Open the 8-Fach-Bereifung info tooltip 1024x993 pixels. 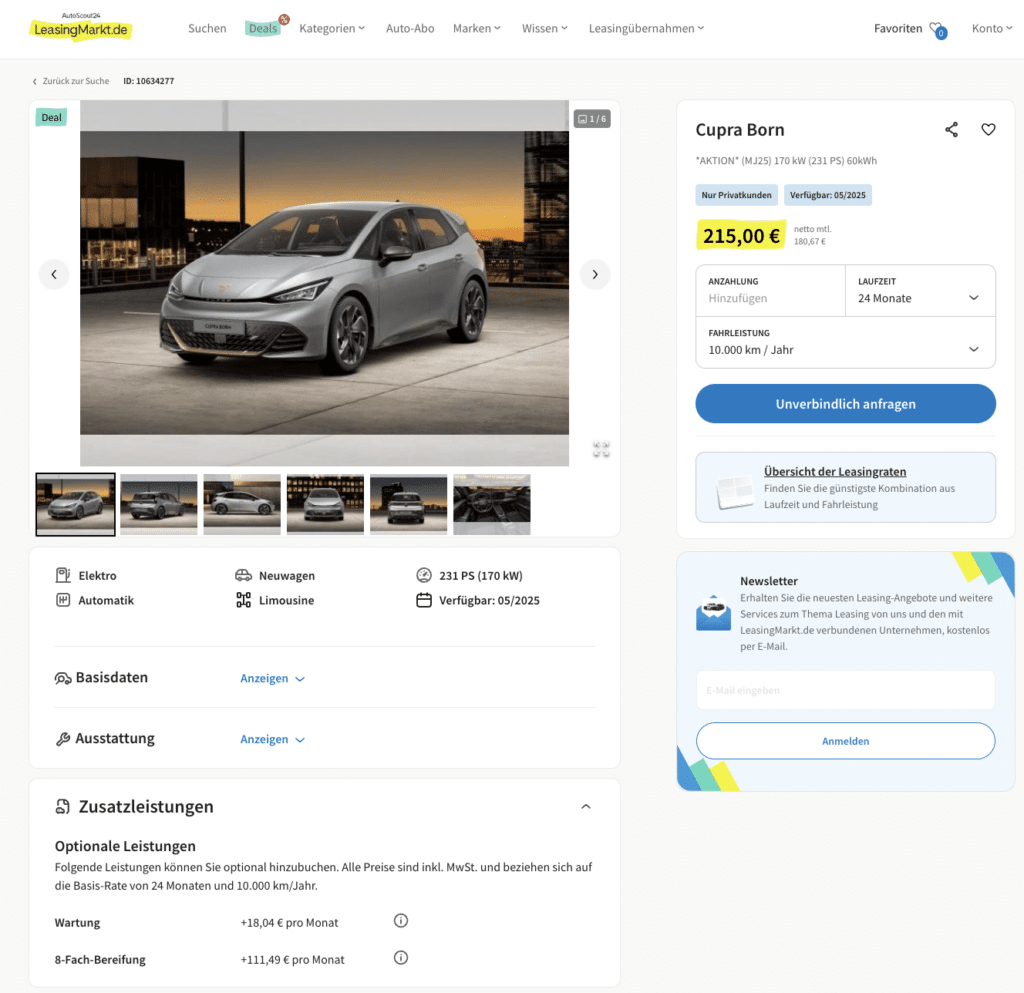[400, 957]
